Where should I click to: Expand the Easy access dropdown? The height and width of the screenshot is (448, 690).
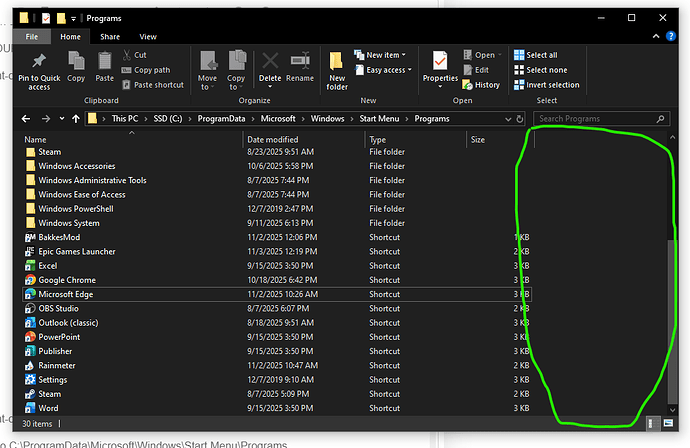click(x=386, y=70)
